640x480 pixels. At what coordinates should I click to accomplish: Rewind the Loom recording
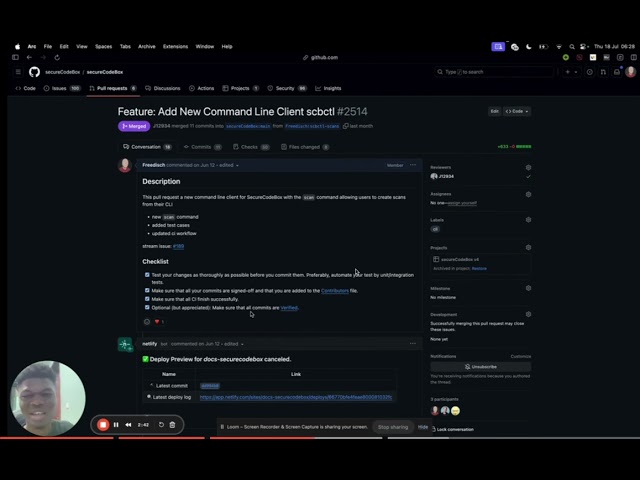(x=128, y=425)
